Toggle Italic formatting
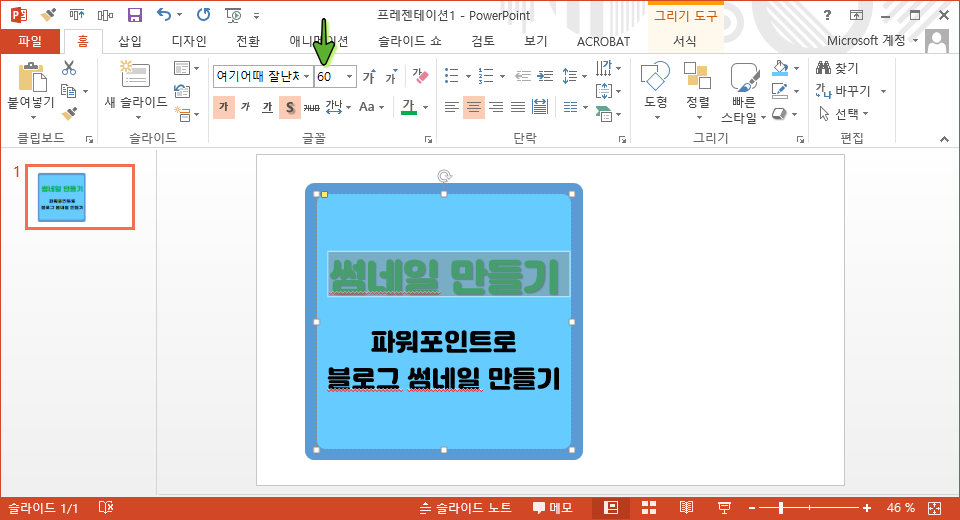 tap(246, 107)
